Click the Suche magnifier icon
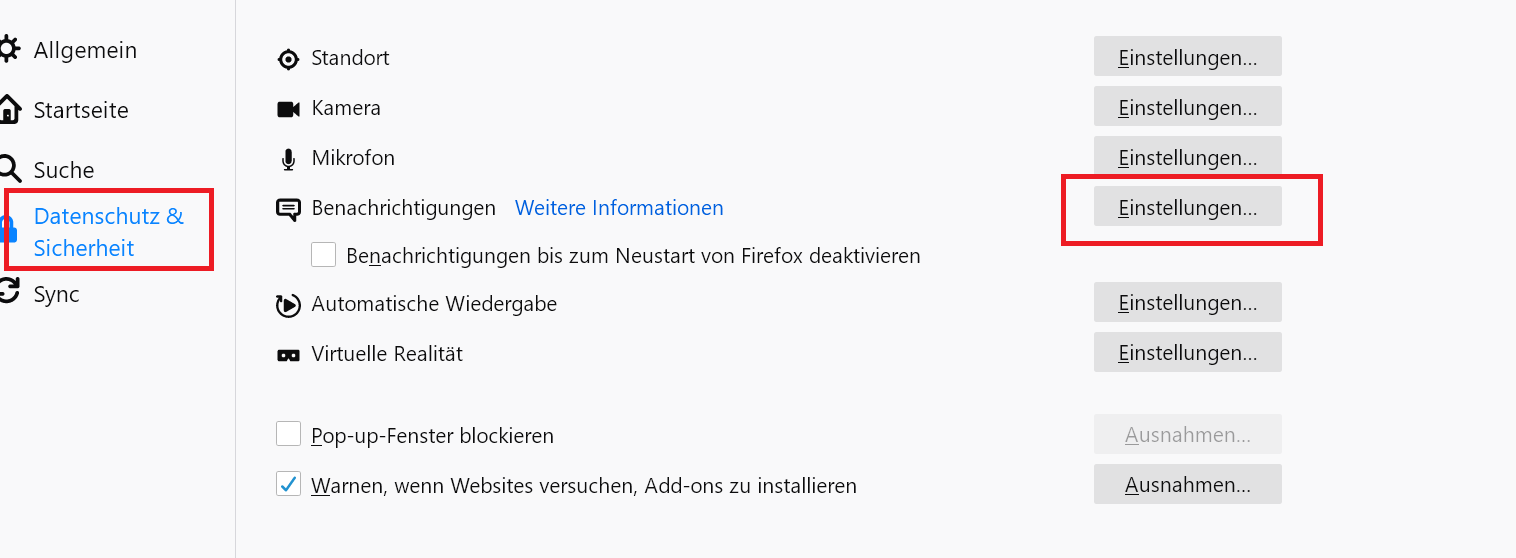The image size is (1516, 558). 9,169
